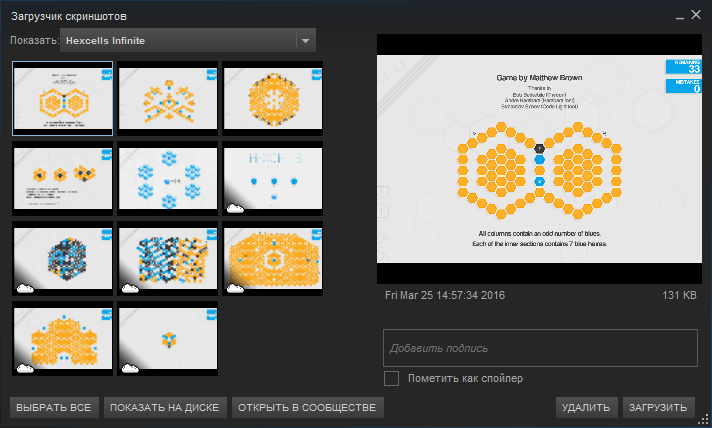Image resolution: width=712 pixels, height=428 pixels.
Task: Select the large orange hexagon ring thumbnail
Action: 272,98
